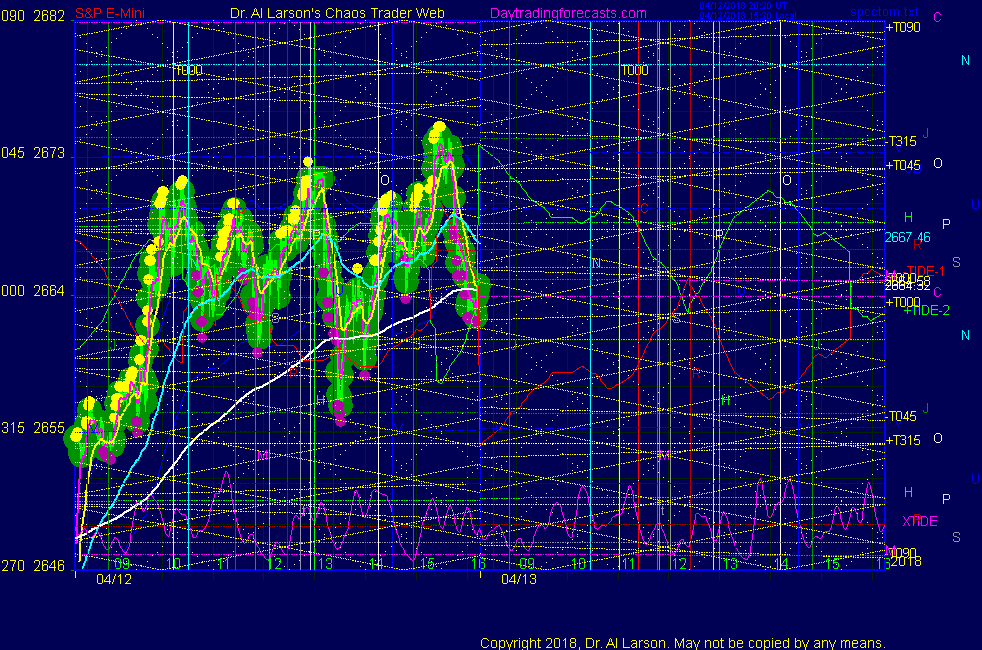
Task: Click the T000 label in the 04/13 session
Action: [635, 71]
